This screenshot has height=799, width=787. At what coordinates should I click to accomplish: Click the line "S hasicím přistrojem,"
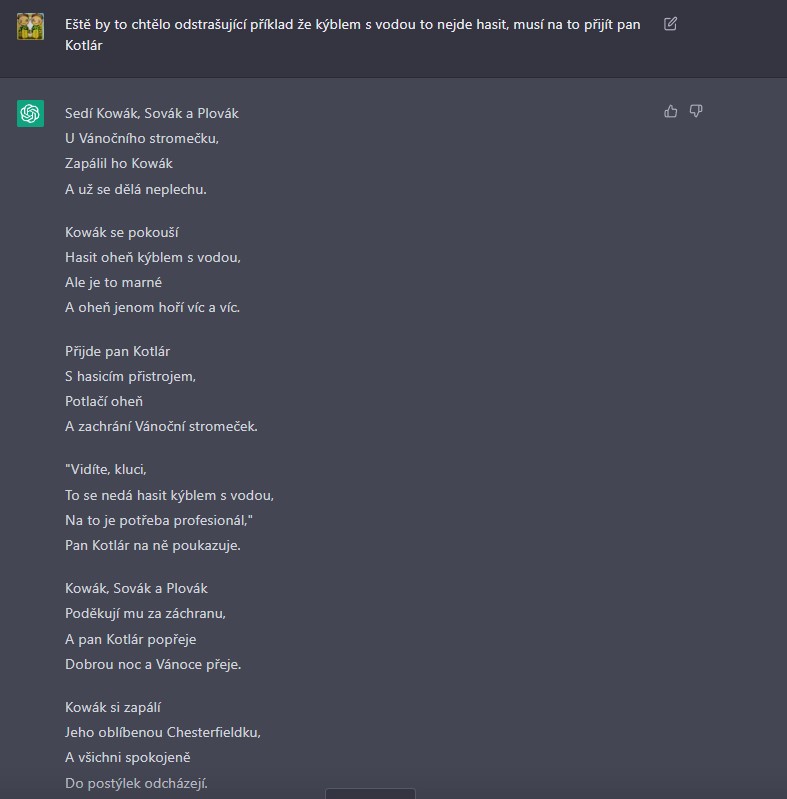pos(130,376)
